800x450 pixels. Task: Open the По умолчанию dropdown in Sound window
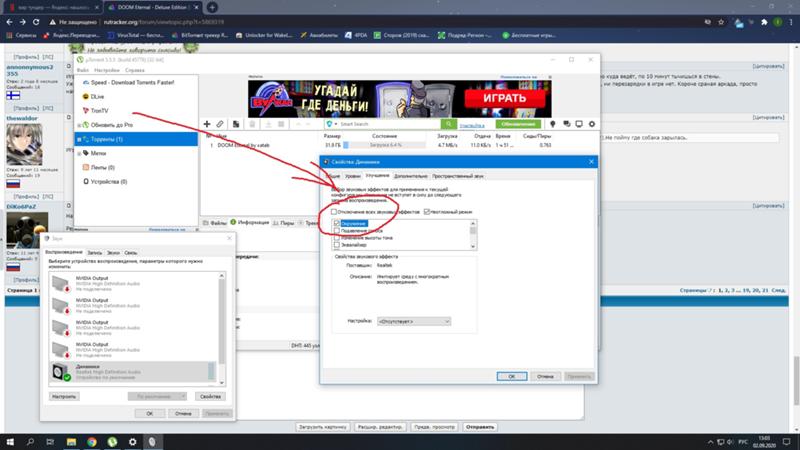pyautogui.click(x=157, y=396)
